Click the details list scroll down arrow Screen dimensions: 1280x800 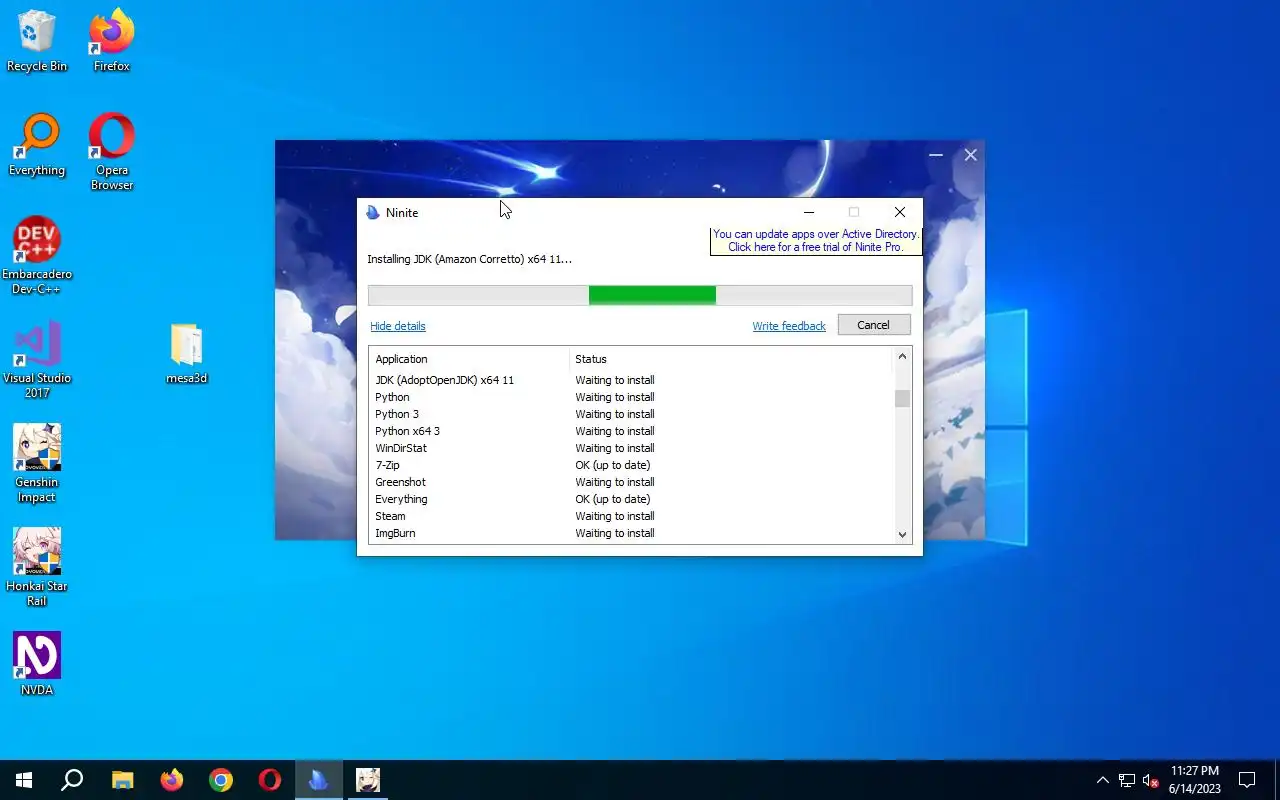(x=902, y=535)
